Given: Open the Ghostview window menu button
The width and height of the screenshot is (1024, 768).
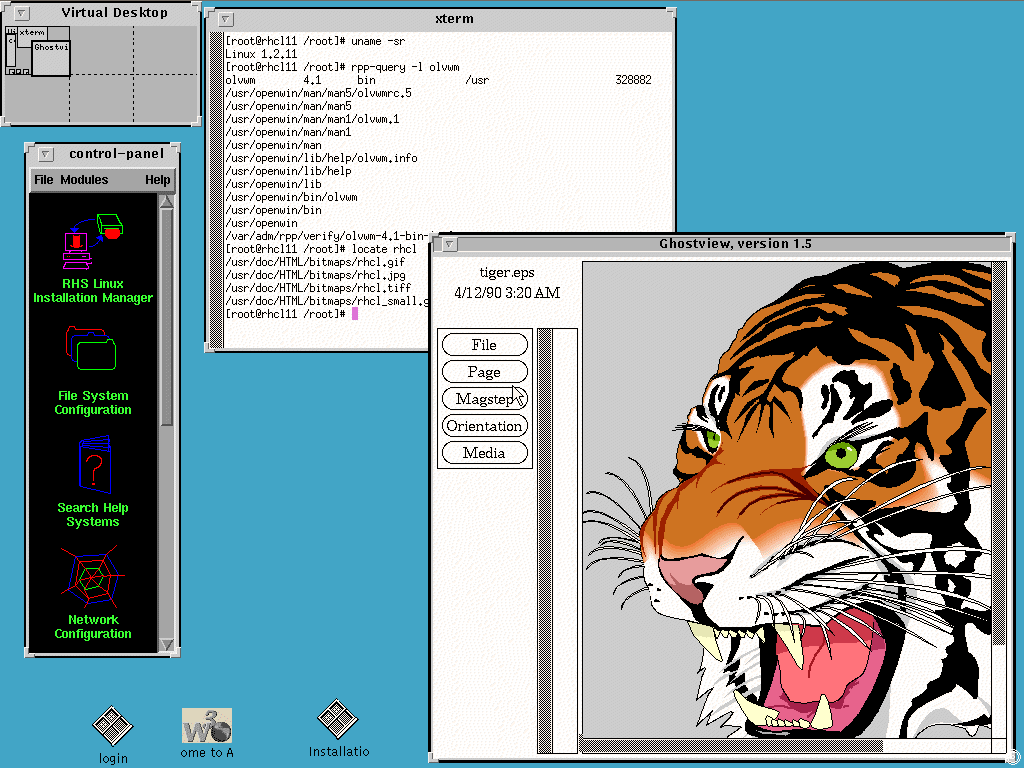Looking at the screenshot, I should (449, 244).
